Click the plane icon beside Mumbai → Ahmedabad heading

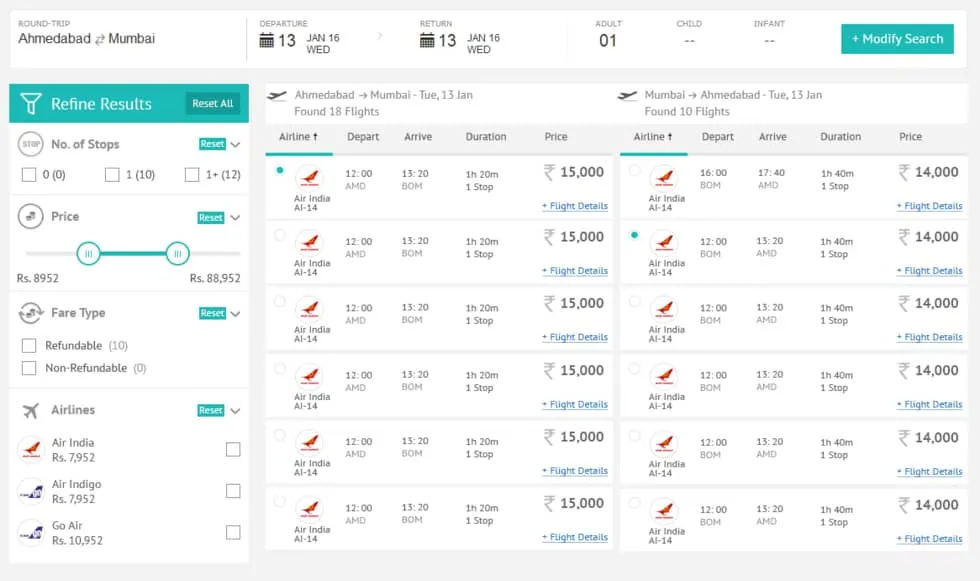point(627,96)
